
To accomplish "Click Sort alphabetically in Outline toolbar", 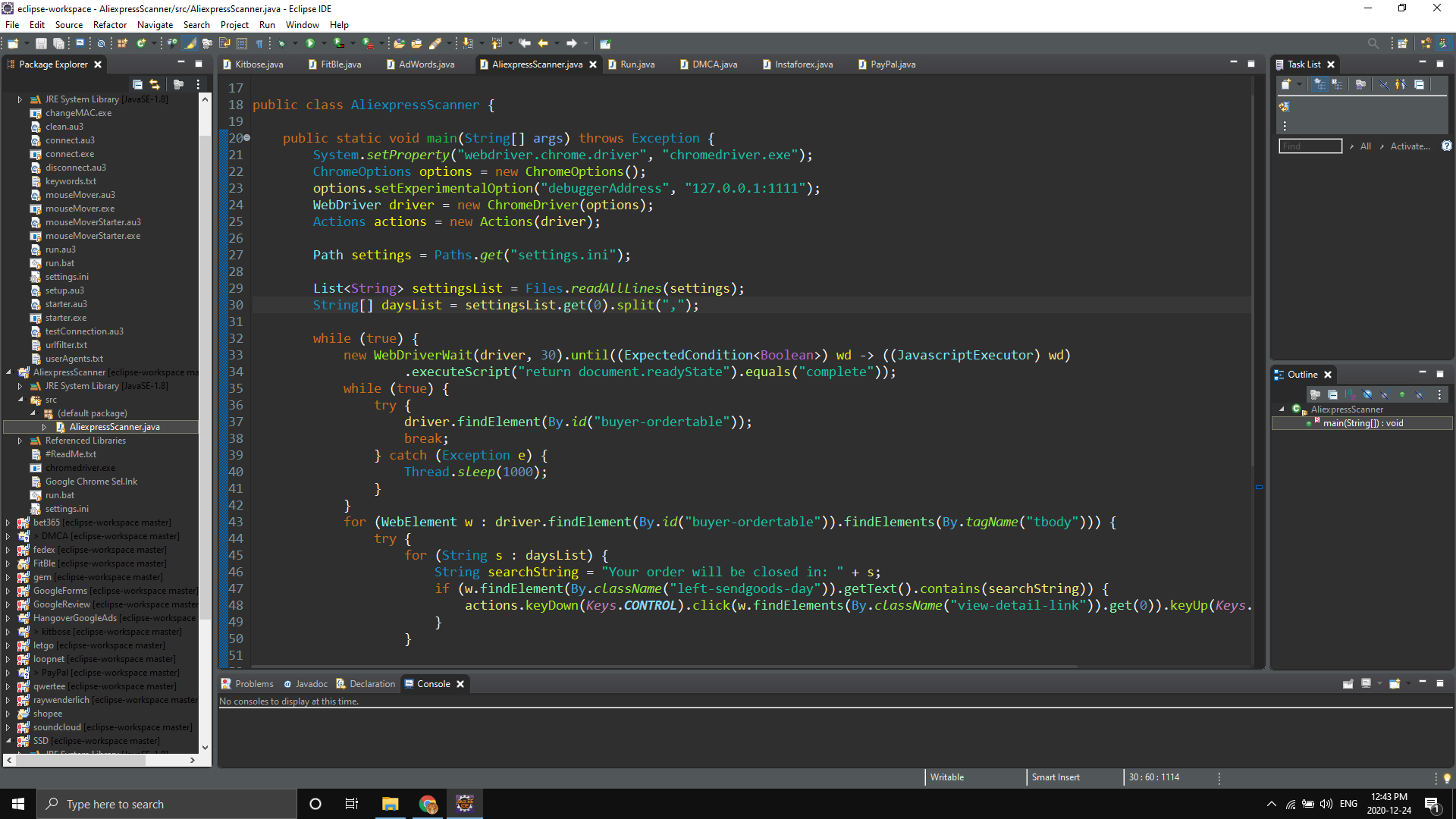I will tap(1350, 394).
